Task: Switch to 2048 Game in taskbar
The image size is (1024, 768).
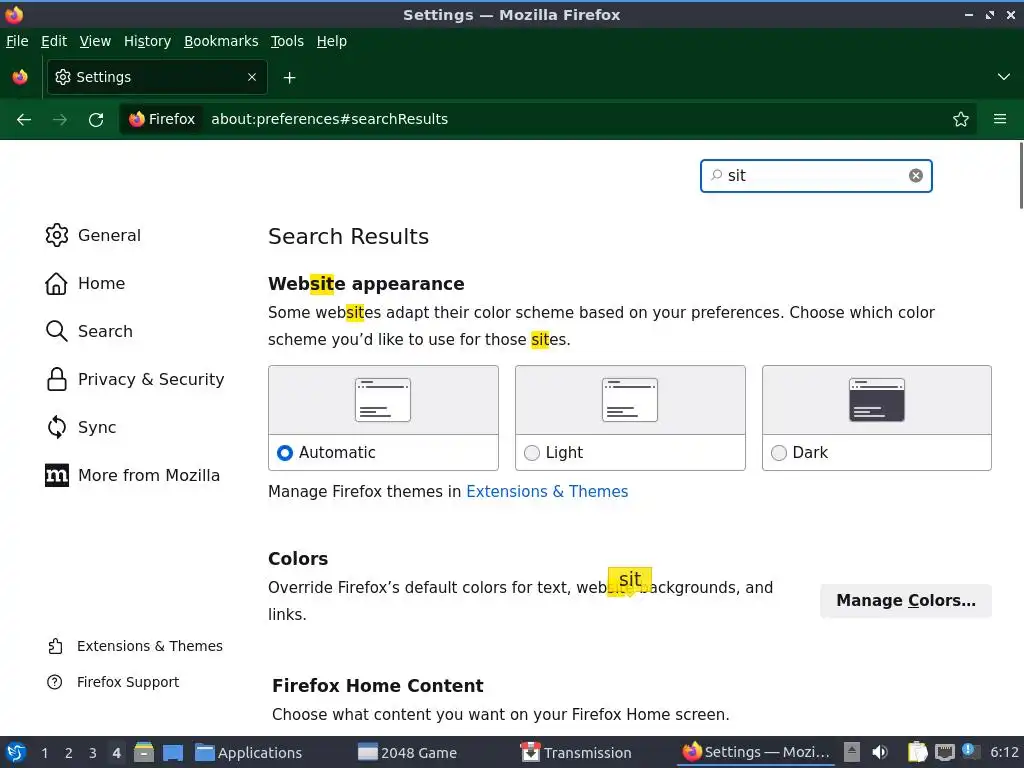Action: [408, 753]
